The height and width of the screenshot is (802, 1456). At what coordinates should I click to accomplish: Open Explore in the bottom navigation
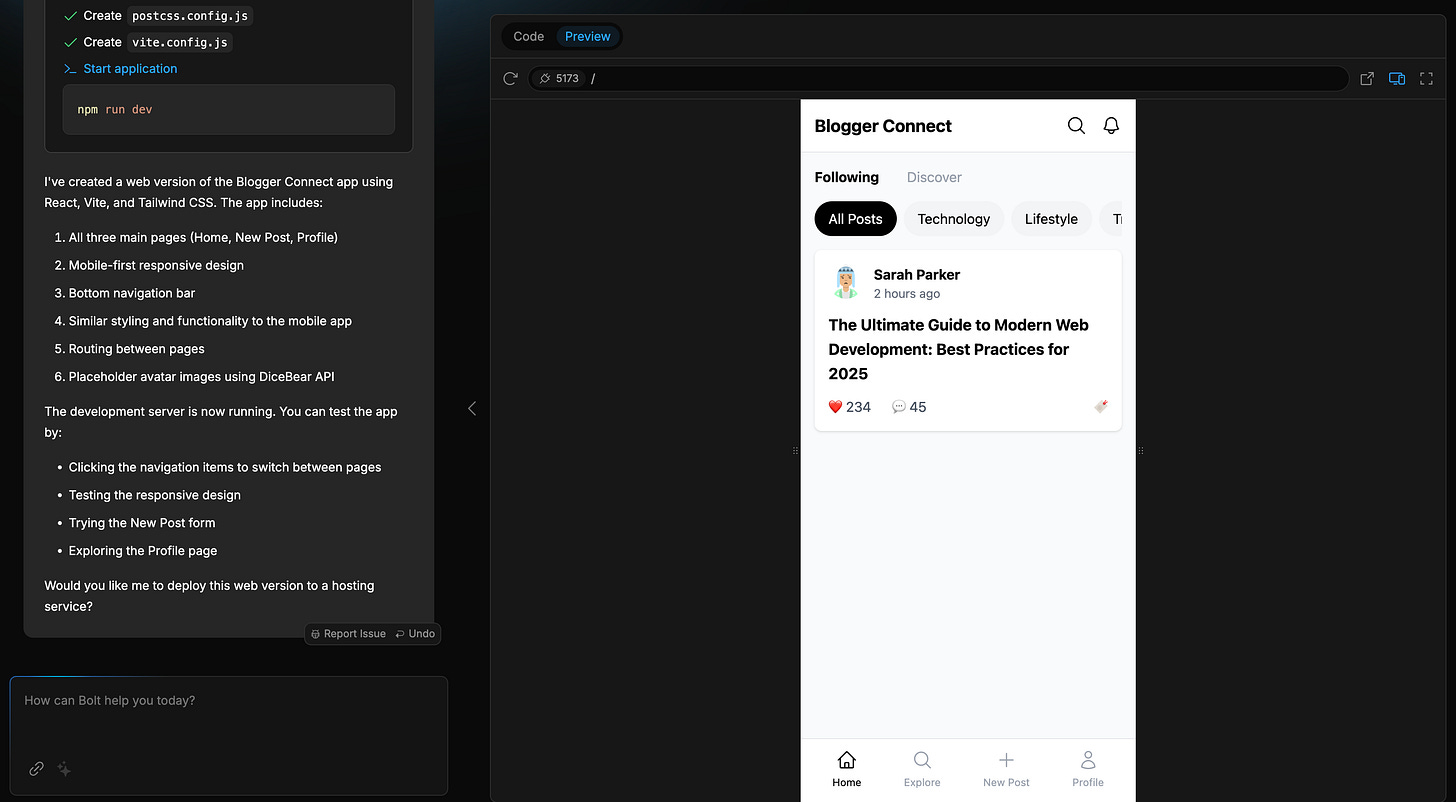[x=922, y=769]
